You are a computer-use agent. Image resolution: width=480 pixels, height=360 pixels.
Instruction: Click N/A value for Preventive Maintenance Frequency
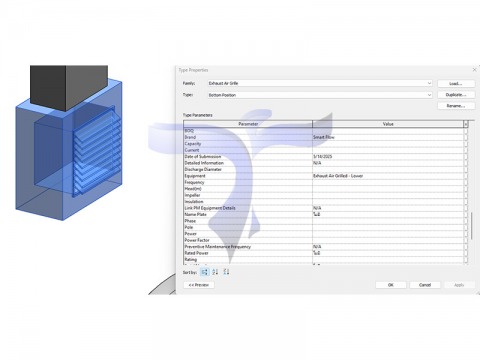coord(317,247)
